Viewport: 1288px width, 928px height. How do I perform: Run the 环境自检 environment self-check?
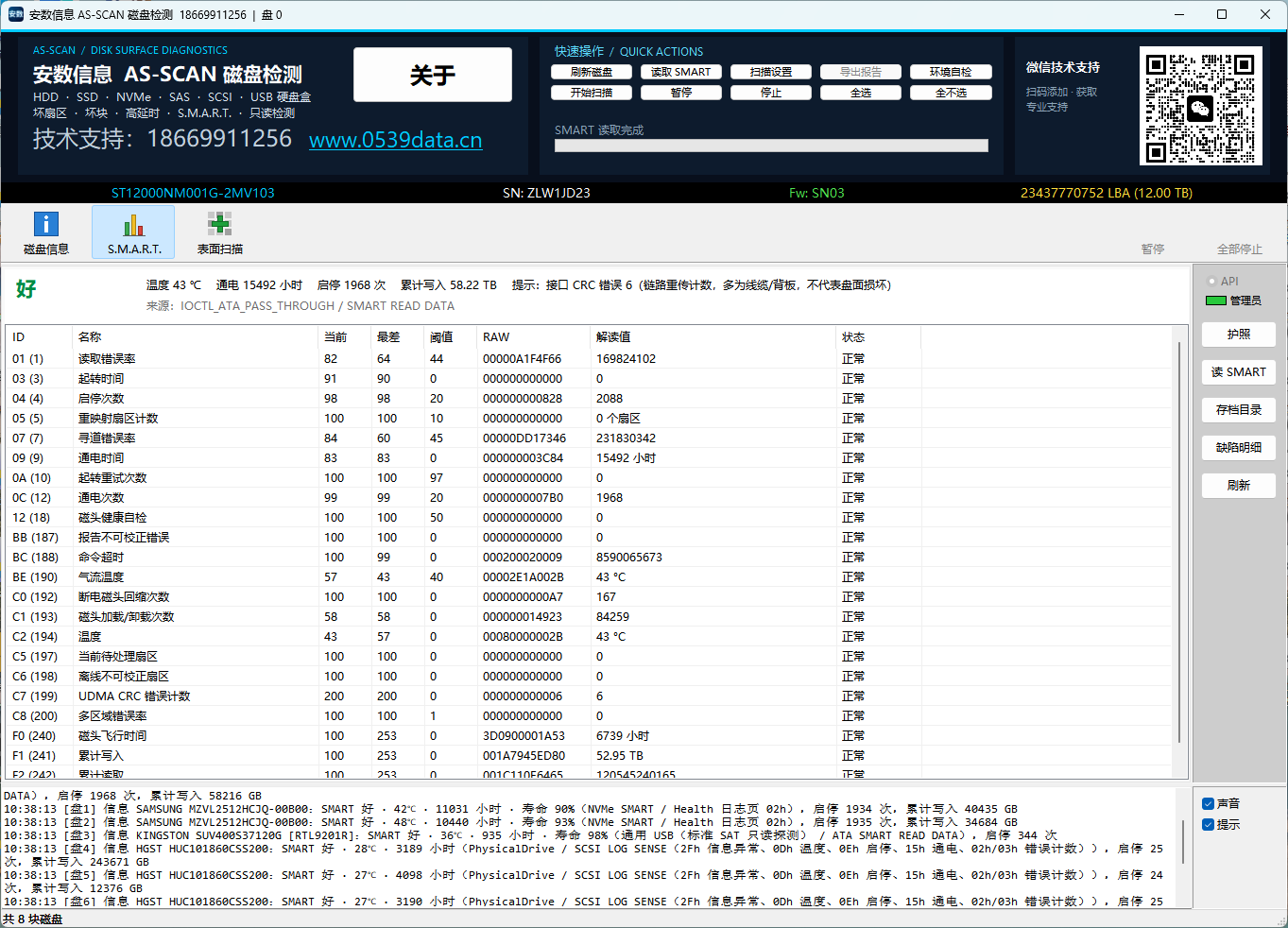click(x=951, y=72)
